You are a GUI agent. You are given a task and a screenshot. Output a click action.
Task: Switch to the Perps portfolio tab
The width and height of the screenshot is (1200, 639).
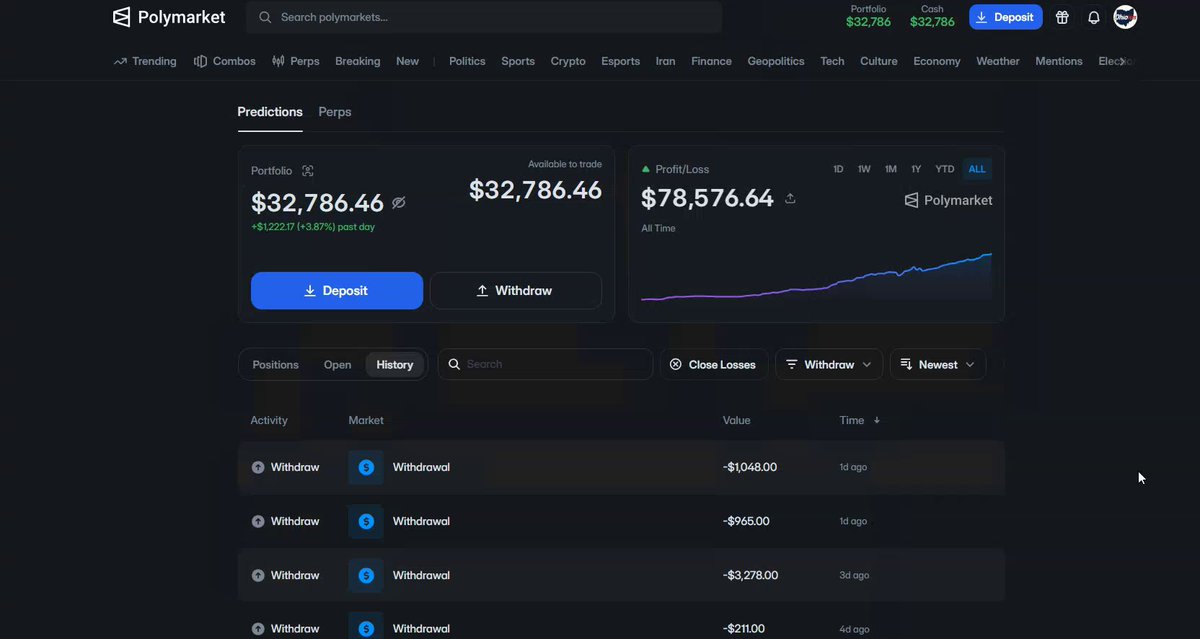(x=335, y=112)
